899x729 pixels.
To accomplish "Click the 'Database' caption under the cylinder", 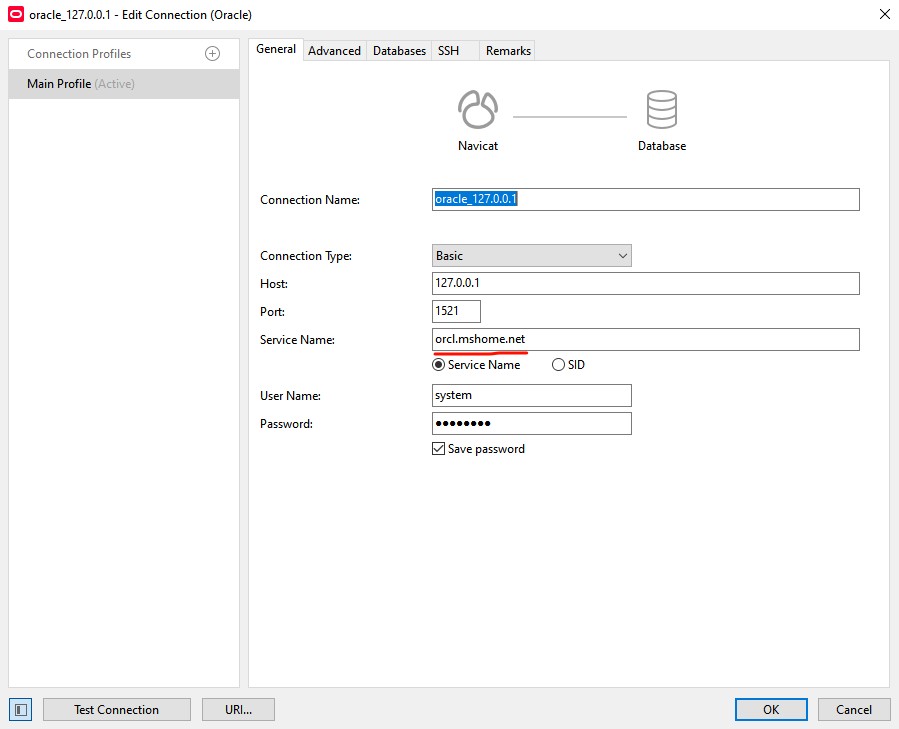I will tap(662, 146).
